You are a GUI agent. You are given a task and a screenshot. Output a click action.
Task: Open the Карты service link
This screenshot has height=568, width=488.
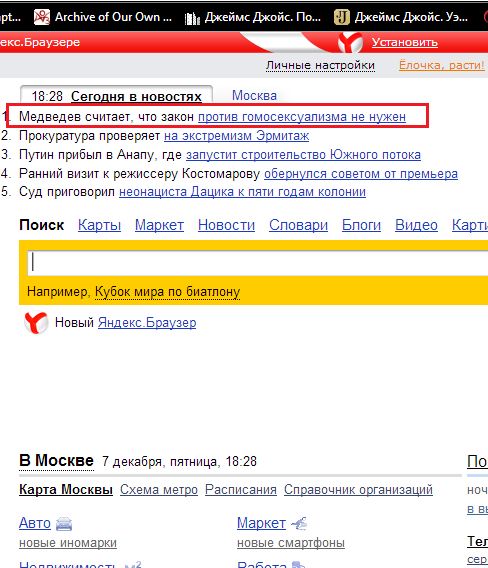[99, 225]
